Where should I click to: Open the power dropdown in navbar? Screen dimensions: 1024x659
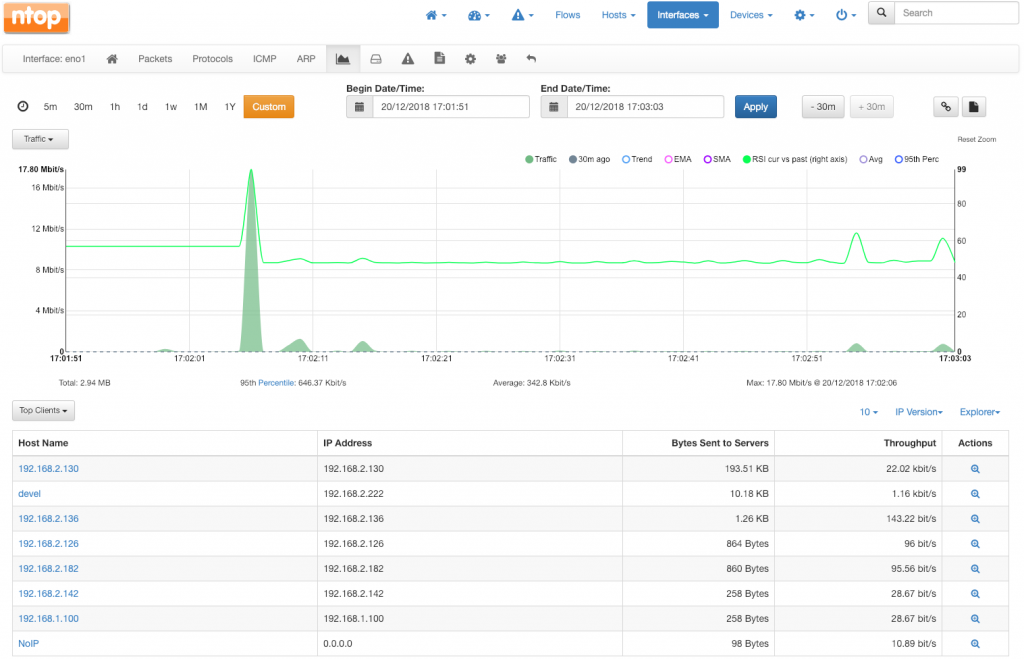[846, 15]
